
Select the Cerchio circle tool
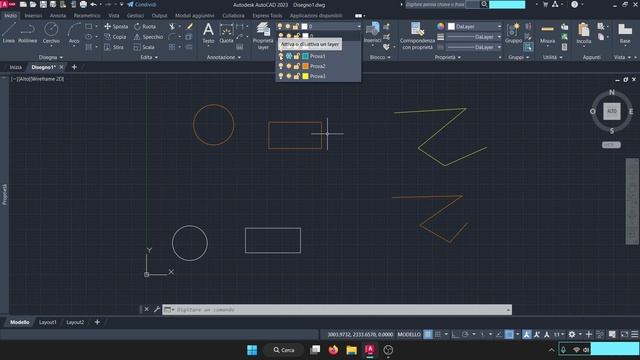coord(51,33)
